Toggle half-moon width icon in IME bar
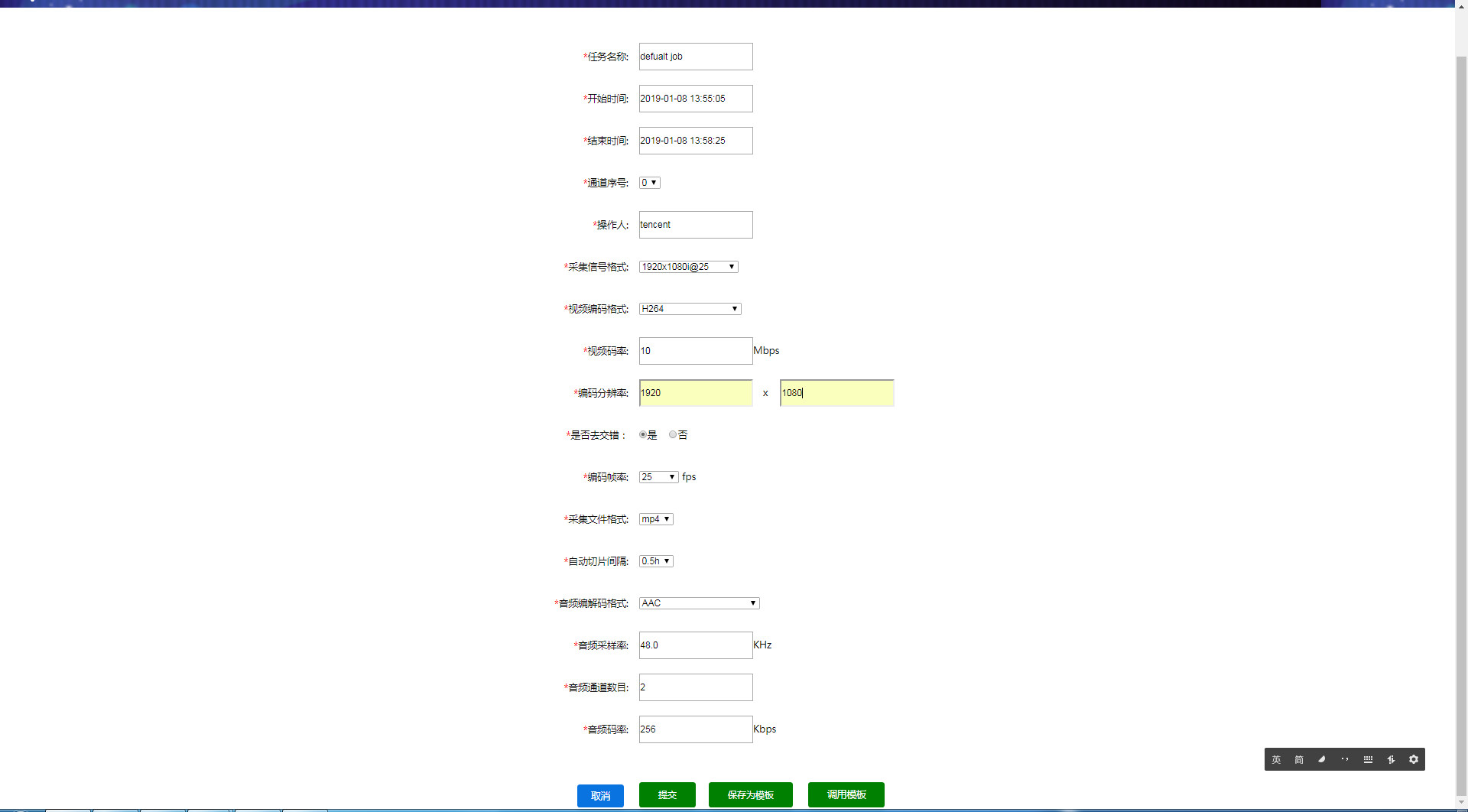1468x812 pixels. 1322,759
